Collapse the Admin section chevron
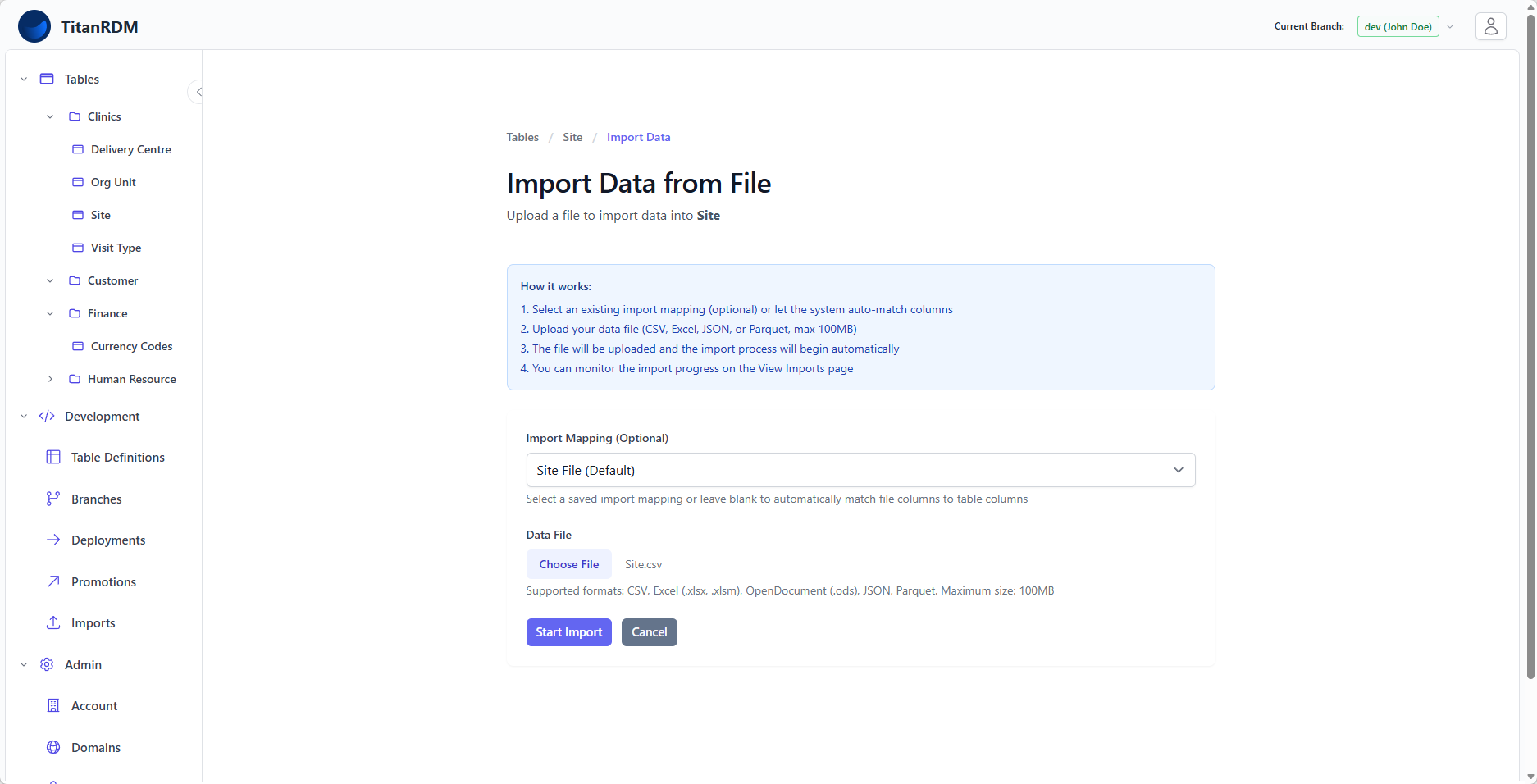Viewport: 1537px width, 784px height. coord(24,664)
